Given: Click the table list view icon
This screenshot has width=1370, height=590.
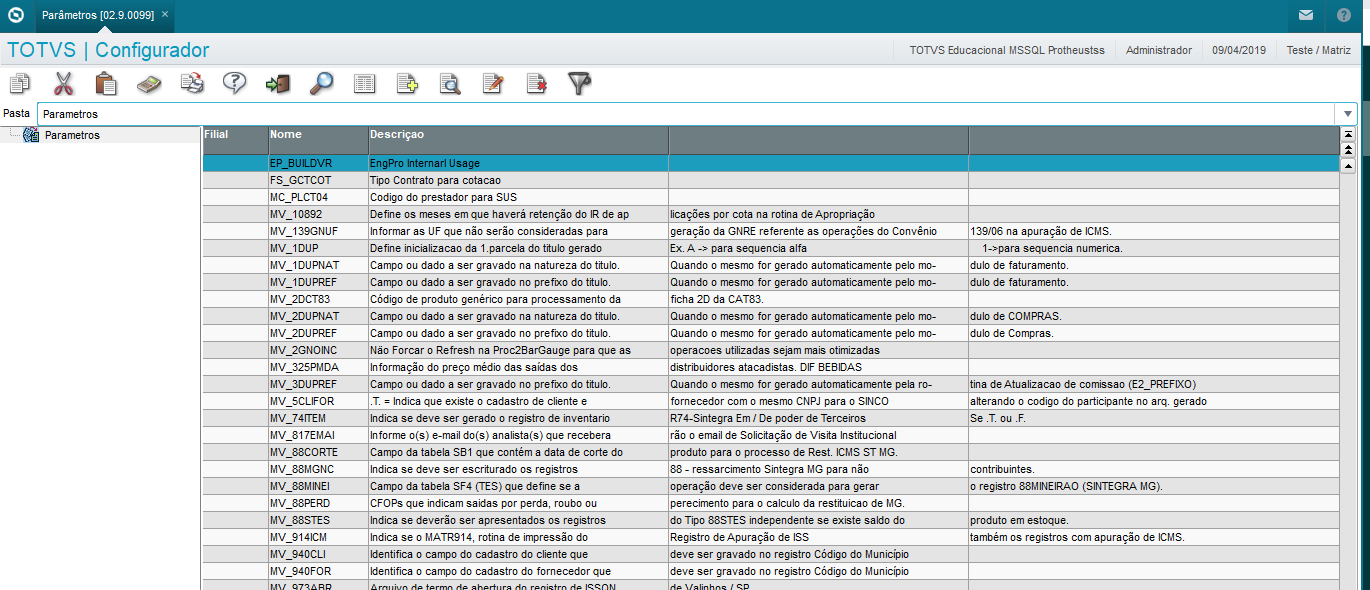Looking at the screenshot, I should click(x=365, y=84).
